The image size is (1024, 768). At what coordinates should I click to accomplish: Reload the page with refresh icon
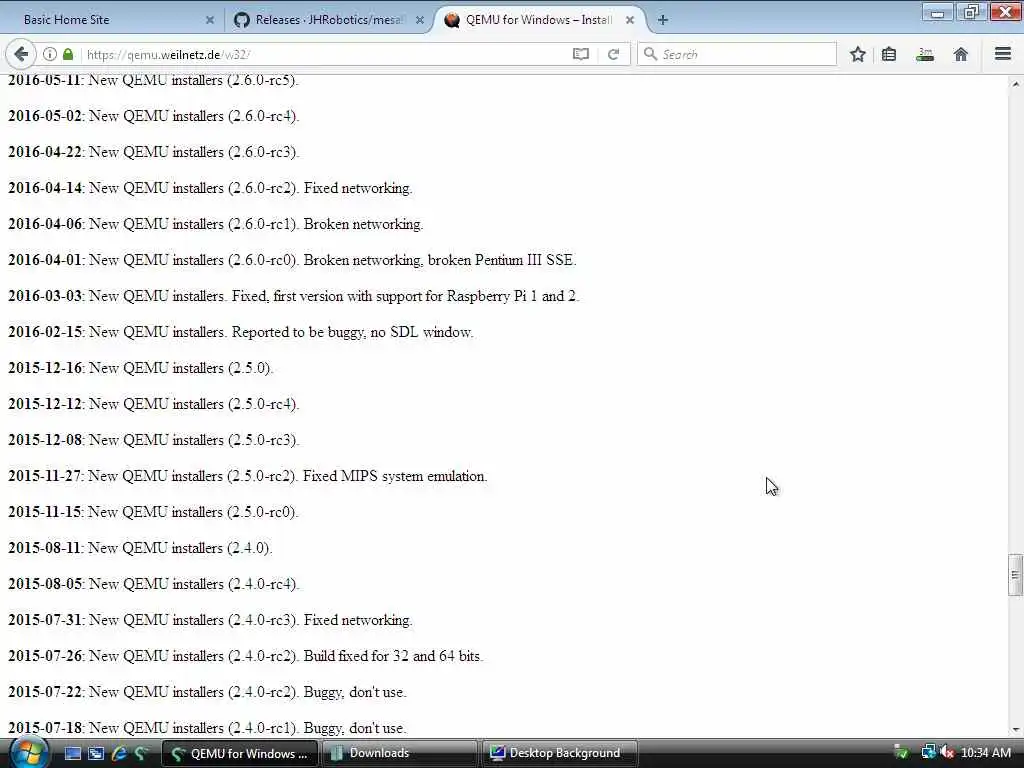coord(613,54)
